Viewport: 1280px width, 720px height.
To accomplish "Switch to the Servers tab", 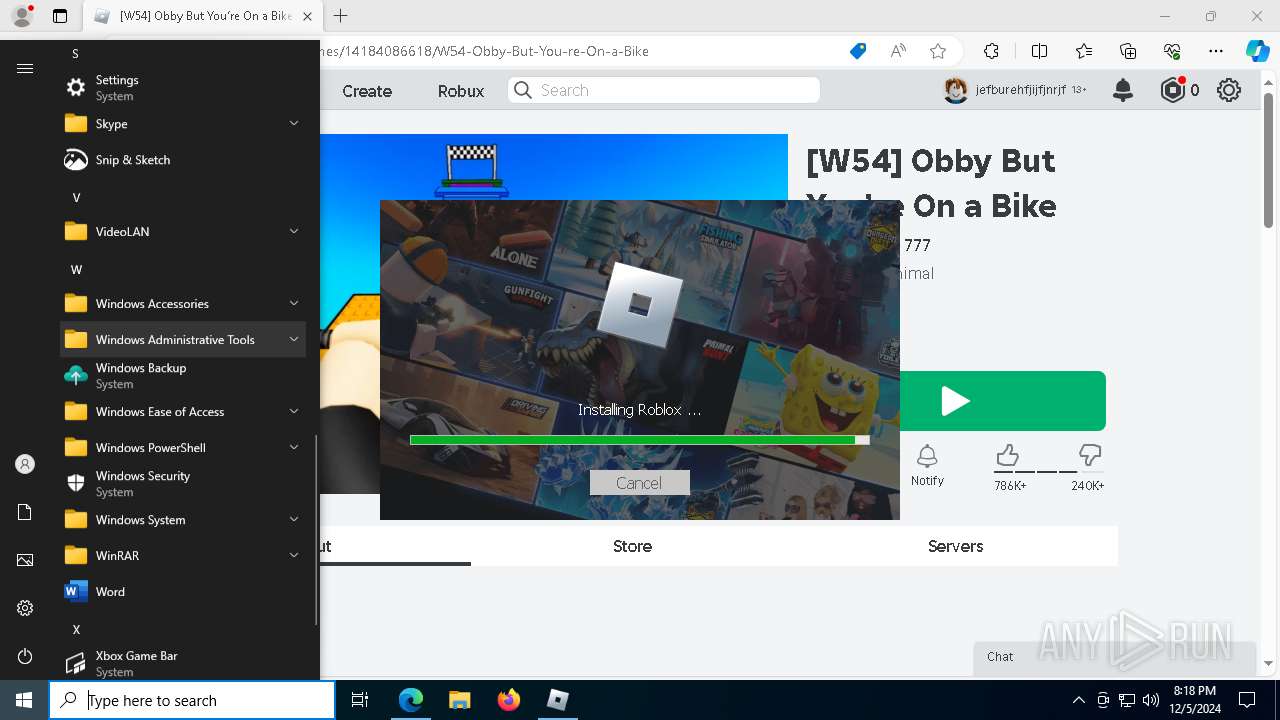I will [x=955, y=546].
